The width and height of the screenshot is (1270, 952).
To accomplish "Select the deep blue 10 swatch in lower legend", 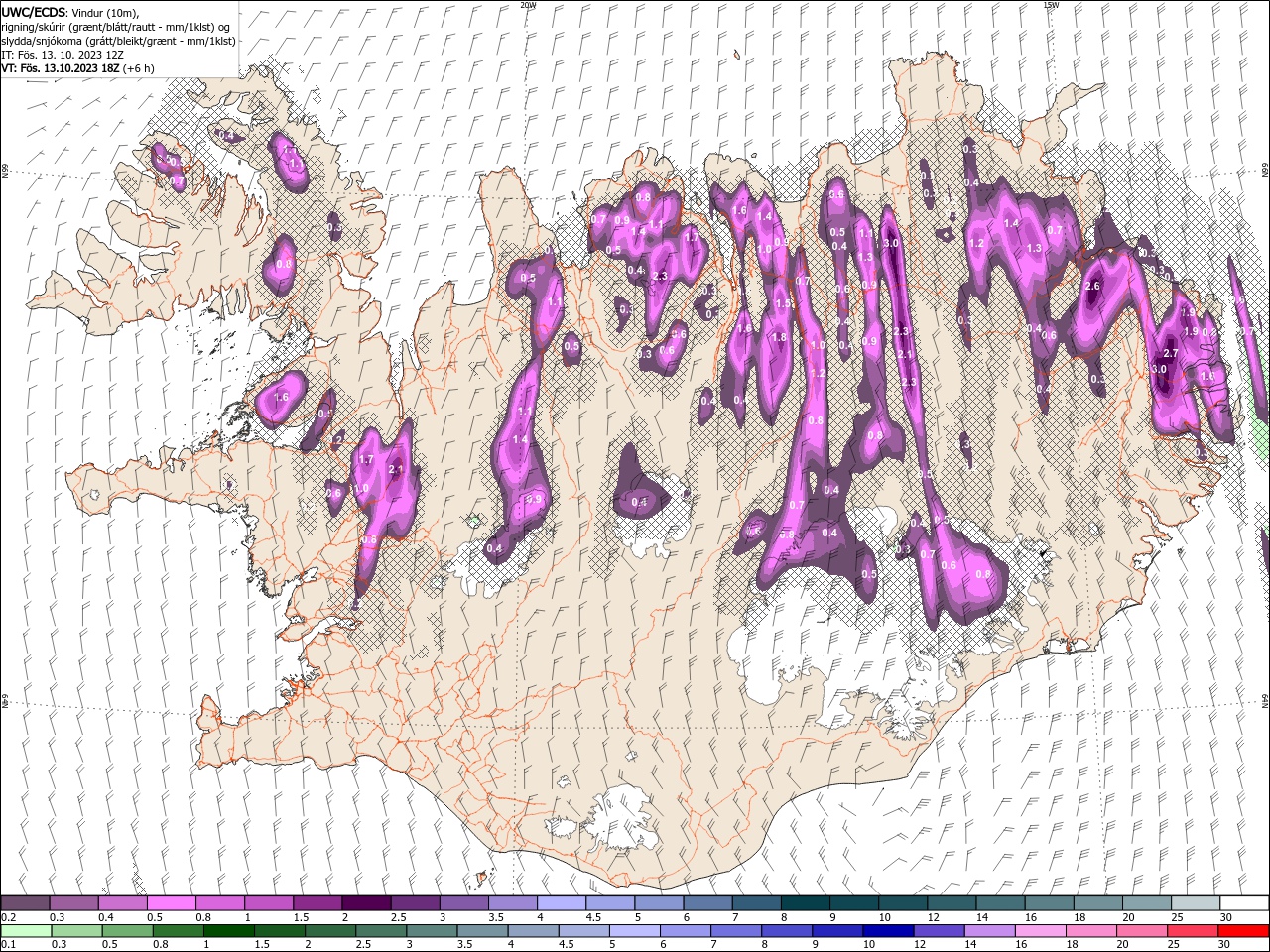I will [x=888, y=930].
